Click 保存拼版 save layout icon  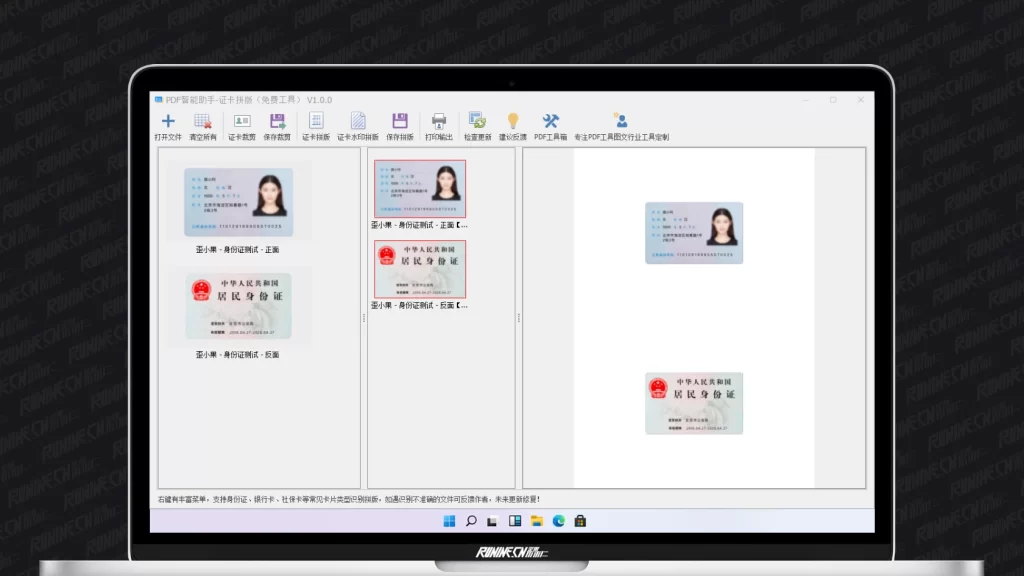point(400,122)
